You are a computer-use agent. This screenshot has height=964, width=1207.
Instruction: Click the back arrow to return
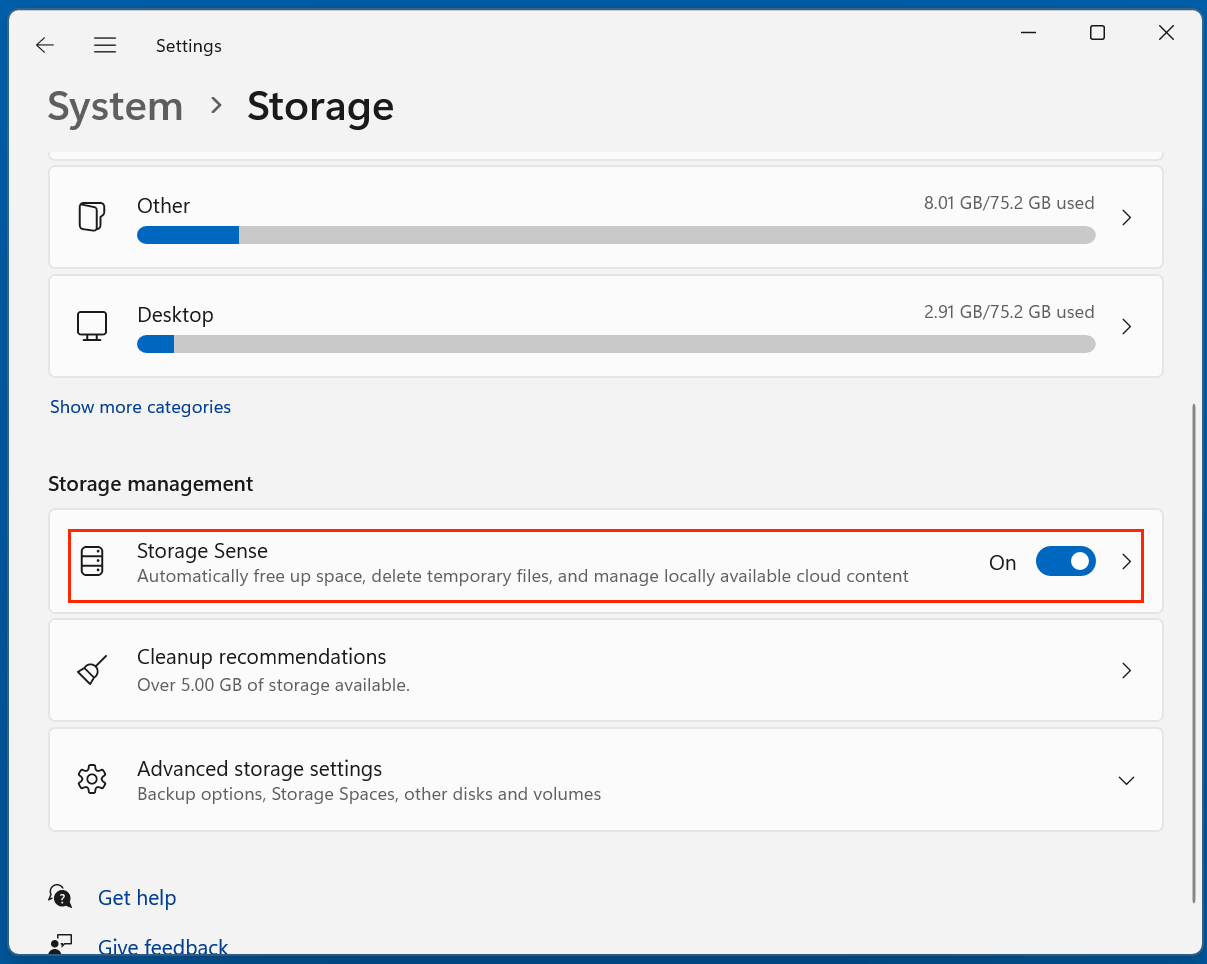(x=44, y=45)
